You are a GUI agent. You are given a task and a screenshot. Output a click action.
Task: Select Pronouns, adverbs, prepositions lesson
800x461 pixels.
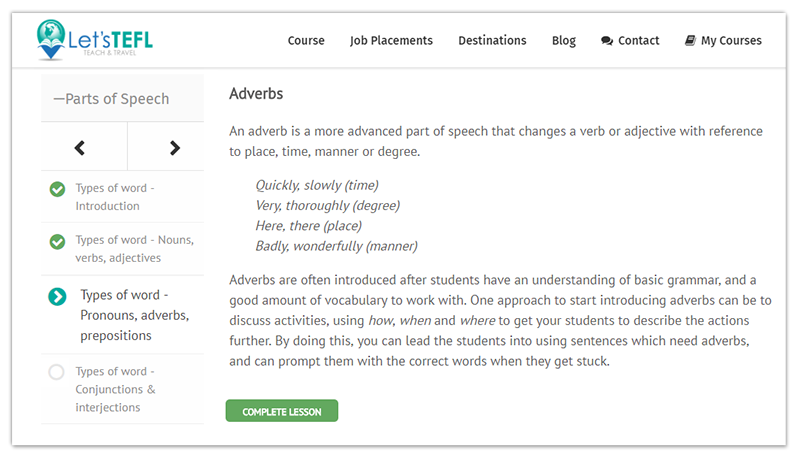pos(135,315)
